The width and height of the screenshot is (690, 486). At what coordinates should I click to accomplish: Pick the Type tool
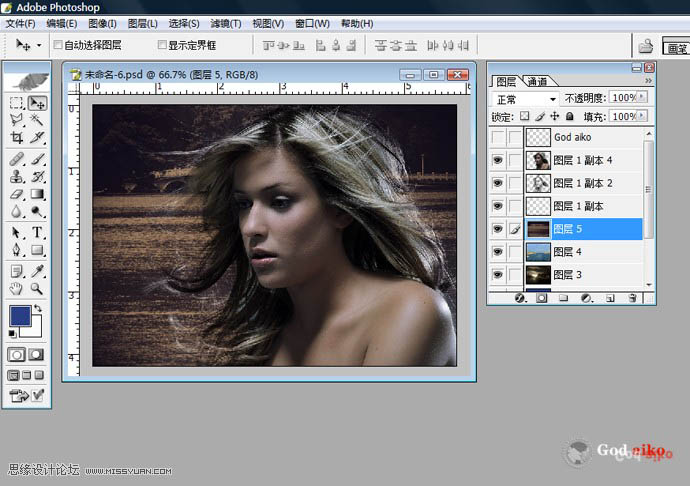[x=37, y=232]
